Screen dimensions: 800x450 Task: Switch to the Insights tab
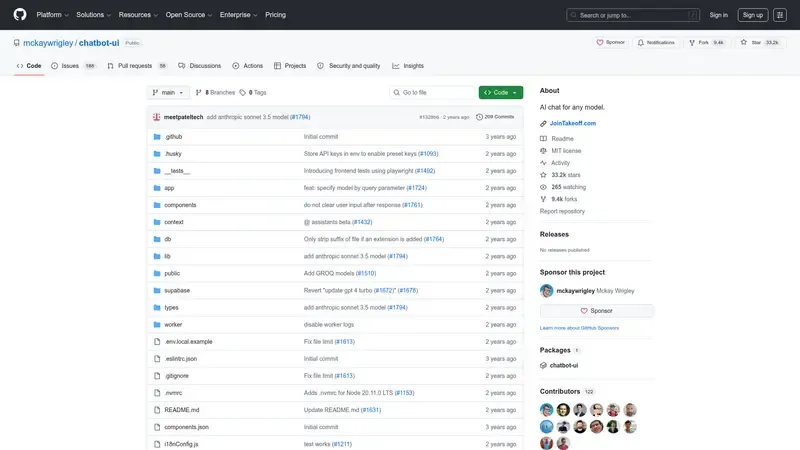(x=408, y=66)
